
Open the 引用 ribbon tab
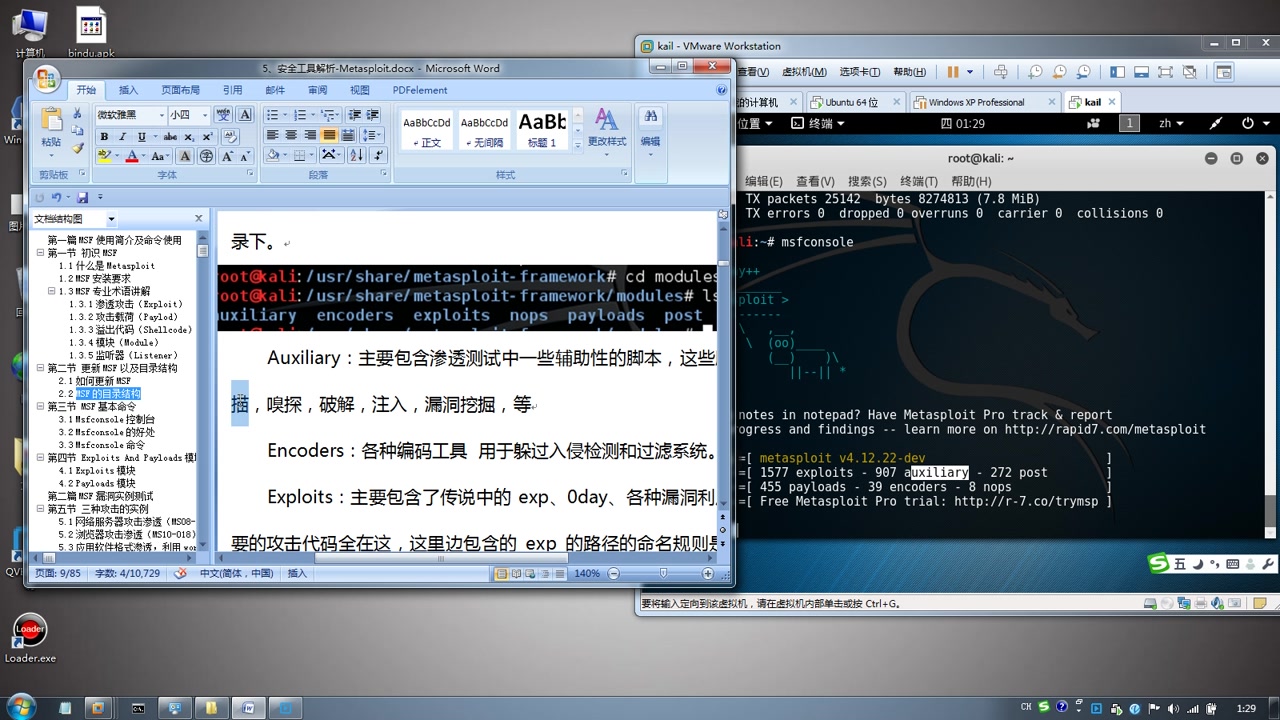(233, 90)
